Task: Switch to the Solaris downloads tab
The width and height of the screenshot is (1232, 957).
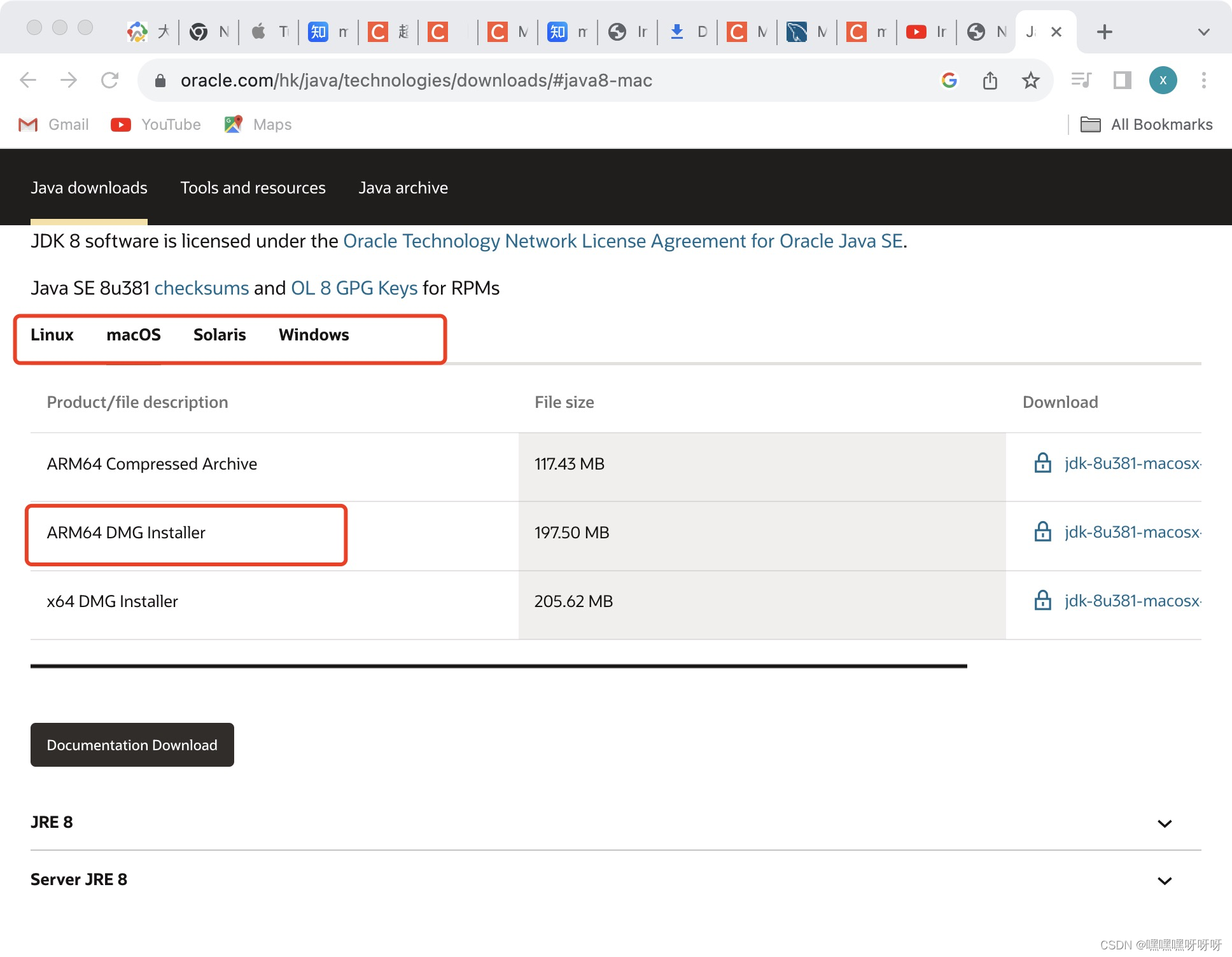Action: [220, 335]
